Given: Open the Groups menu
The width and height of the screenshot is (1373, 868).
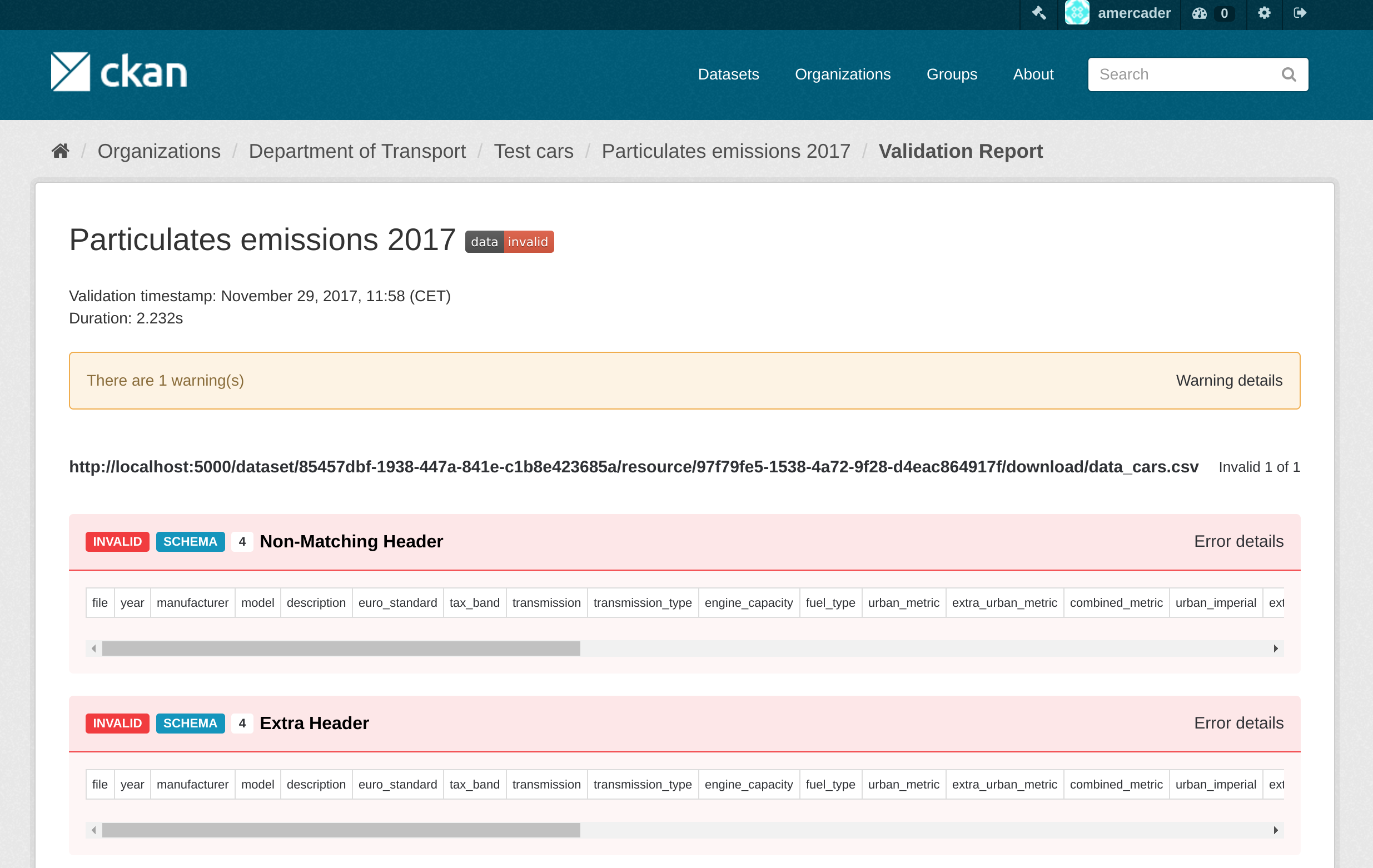Looking at the screenshot, I should [951, 74].
